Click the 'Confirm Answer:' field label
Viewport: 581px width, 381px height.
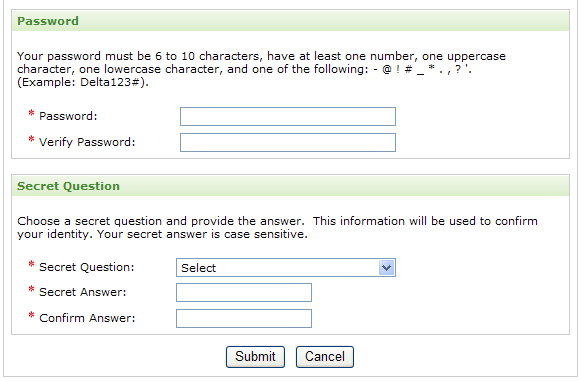click(87, 318)
